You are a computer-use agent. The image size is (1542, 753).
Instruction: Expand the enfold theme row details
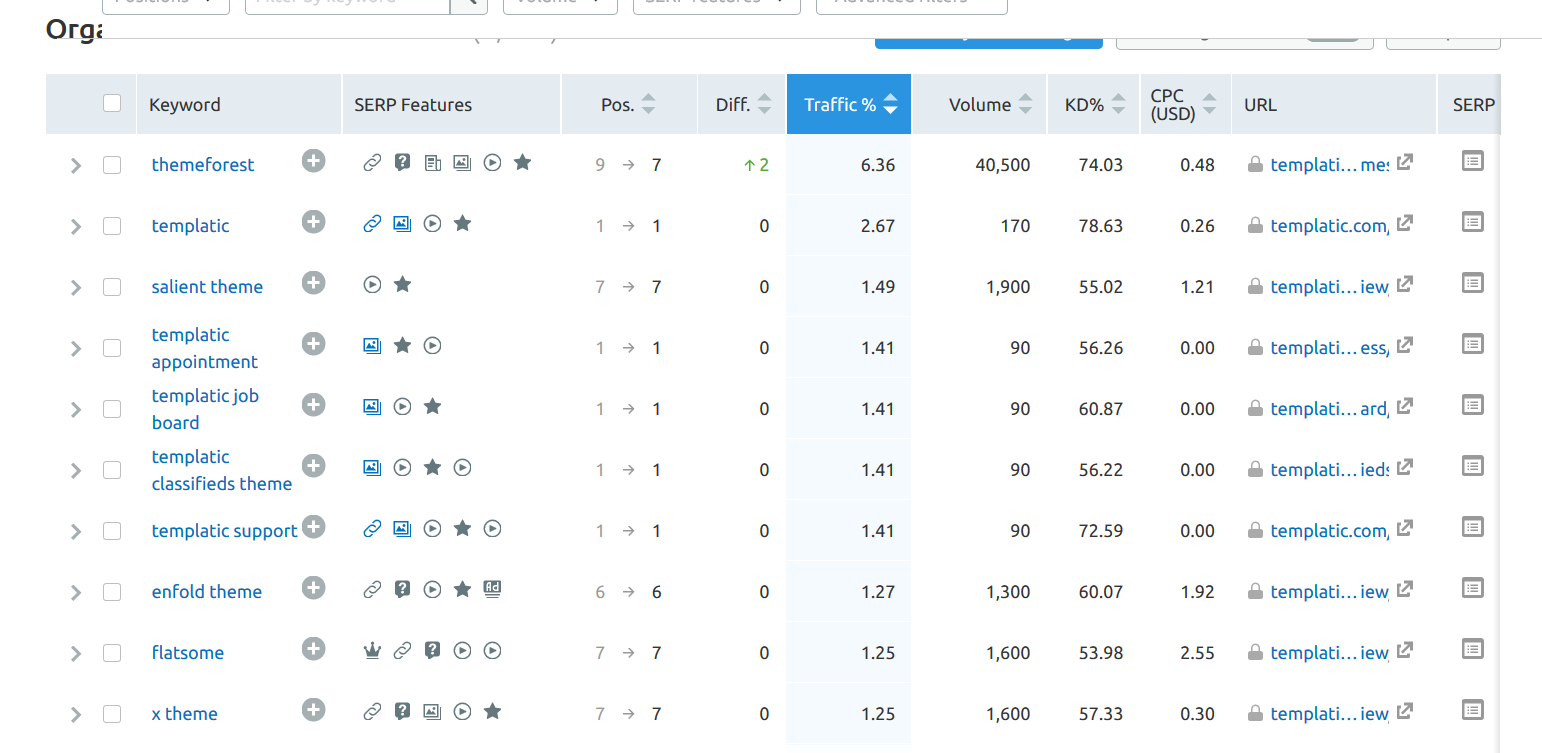76,593
